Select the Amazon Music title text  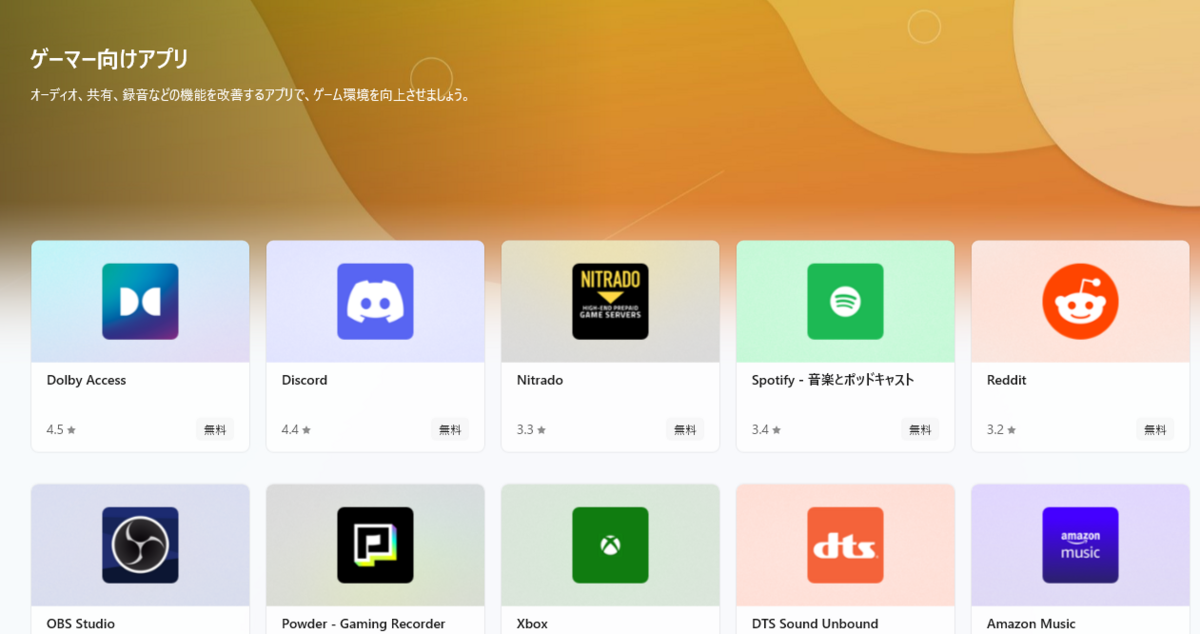tap(1031, 624)
